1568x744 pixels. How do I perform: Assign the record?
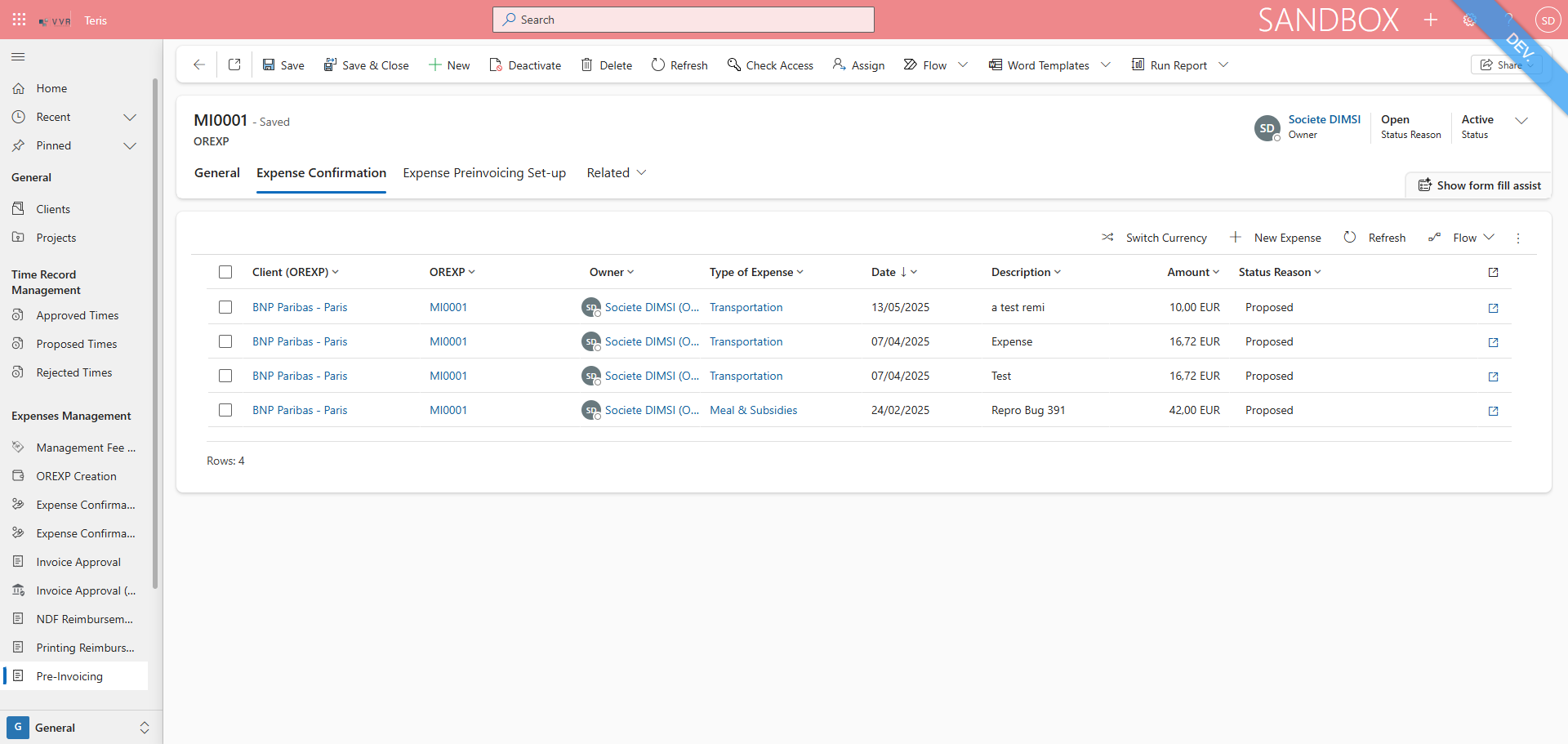[858, 65]
